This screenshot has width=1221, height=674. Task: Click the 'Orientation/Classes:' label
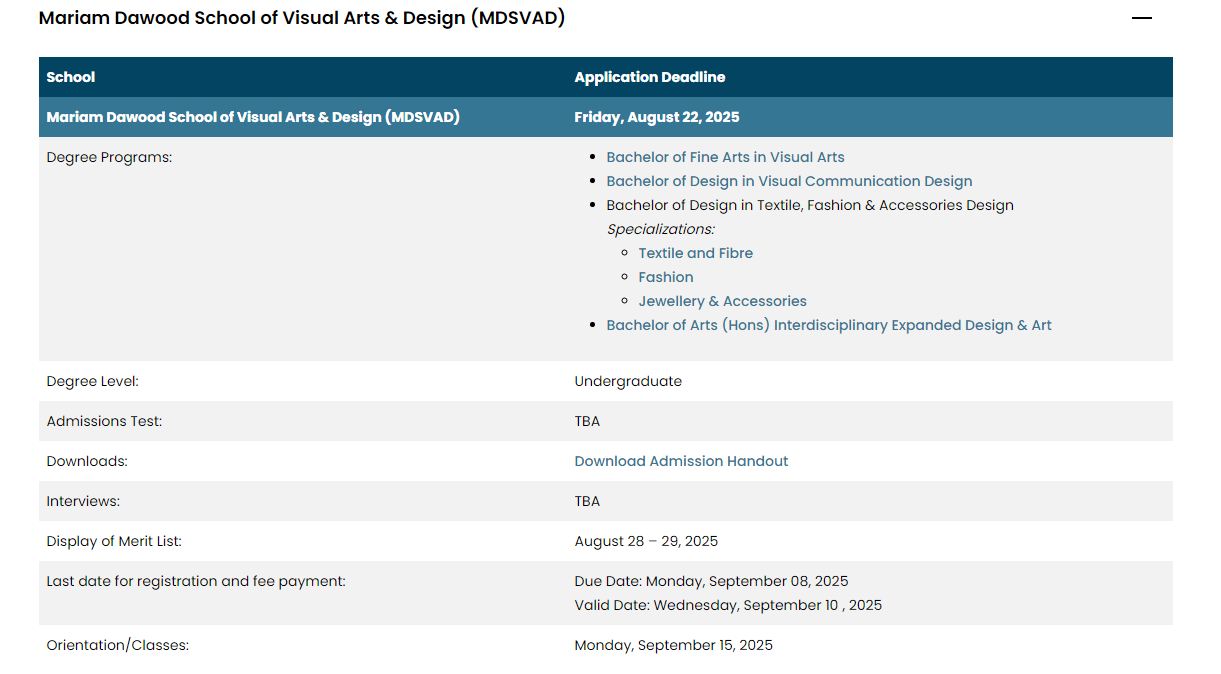tap(118, 645)
